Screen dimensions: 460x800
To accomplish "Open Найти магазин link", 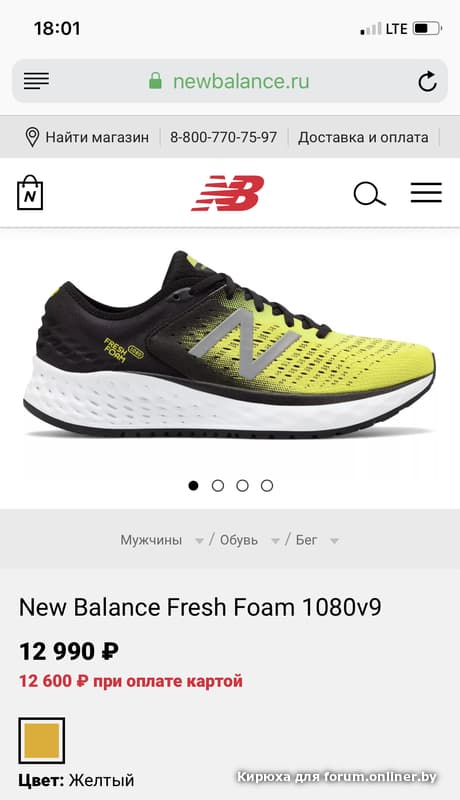I will (97, 137).
